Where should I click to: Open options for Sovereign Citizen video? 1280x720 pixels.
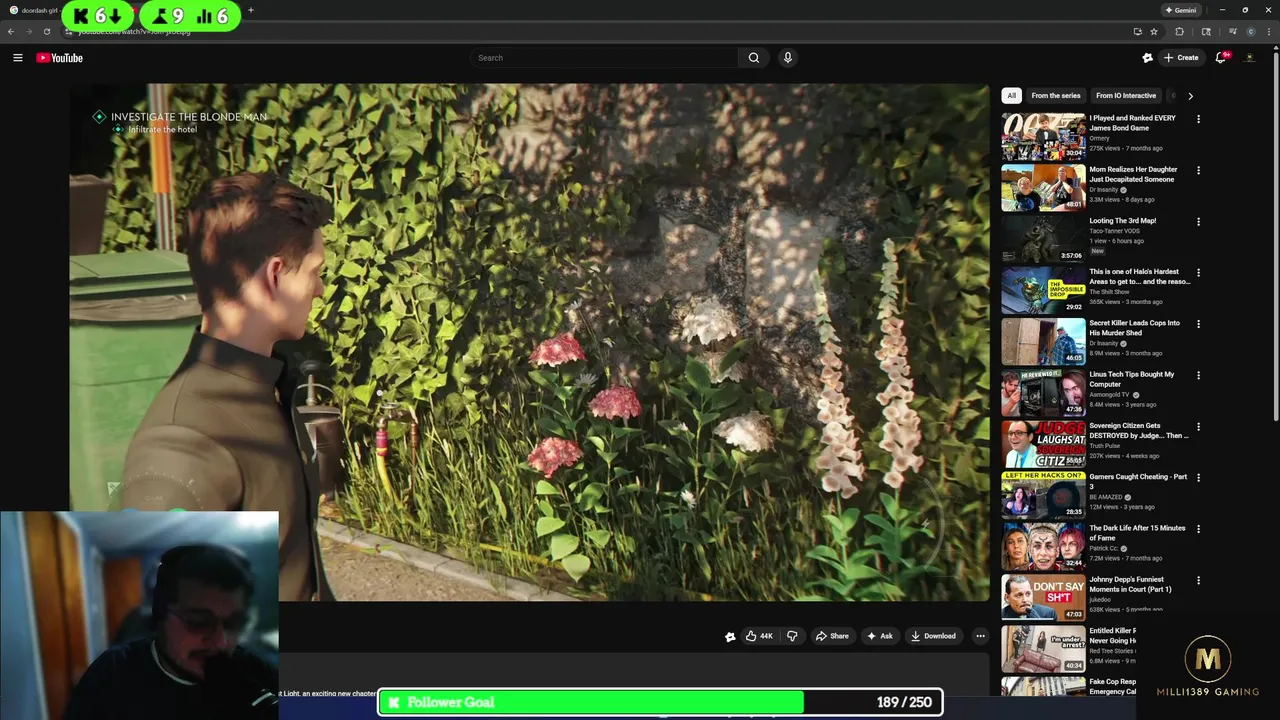[x=1198, y=427]
